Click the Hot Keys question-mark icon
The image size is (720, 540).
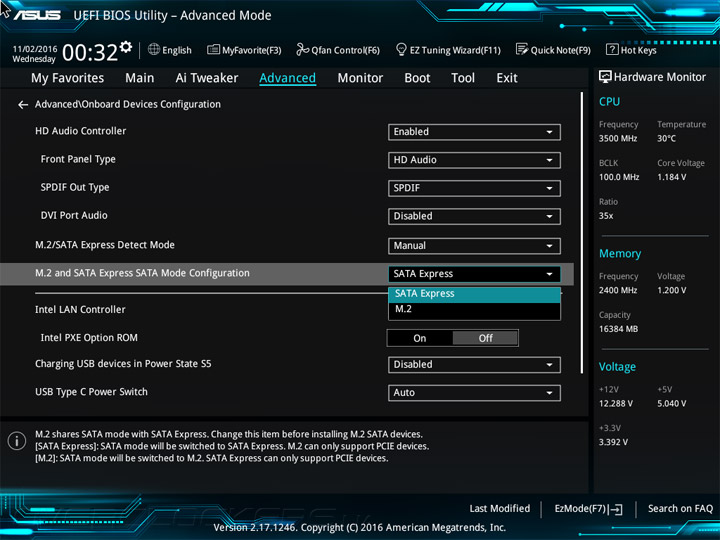(612, 49)
